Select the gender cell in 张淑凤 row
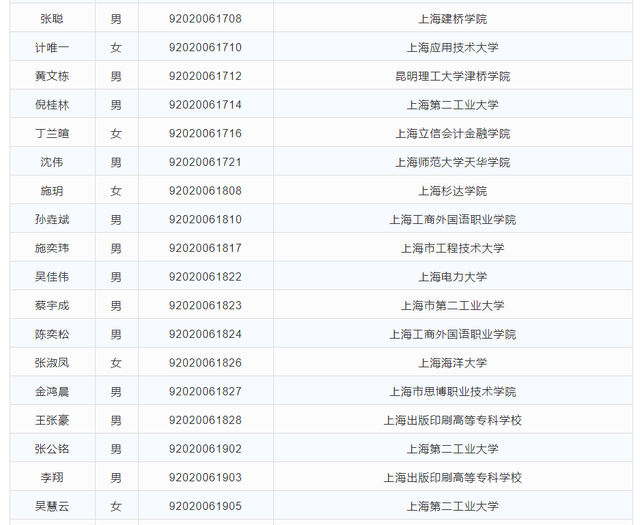This screenshot has height=525, width=640. pos(116,363)
